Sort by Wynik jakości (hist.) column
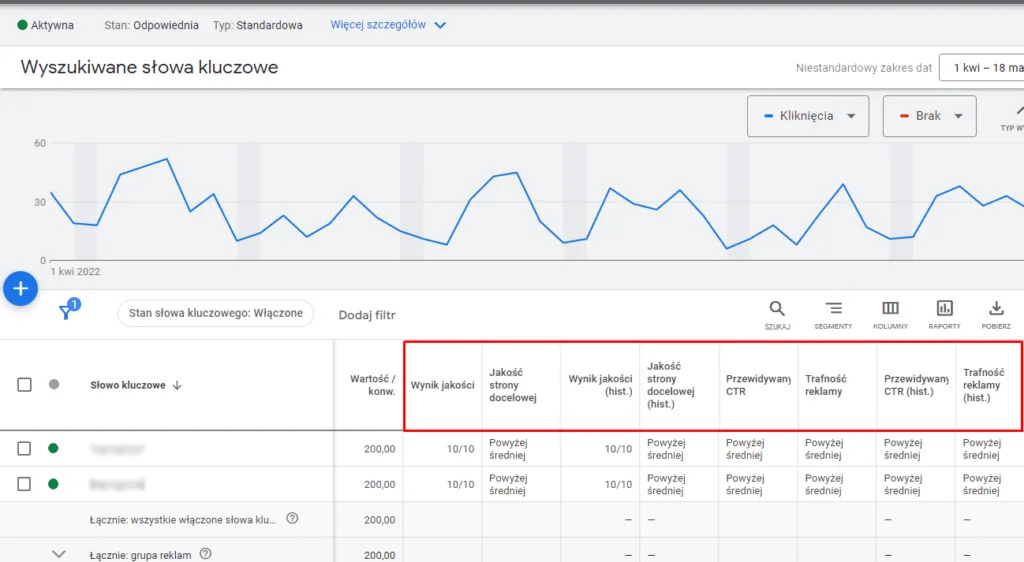1024x562 pixels. tap(600, 385)
